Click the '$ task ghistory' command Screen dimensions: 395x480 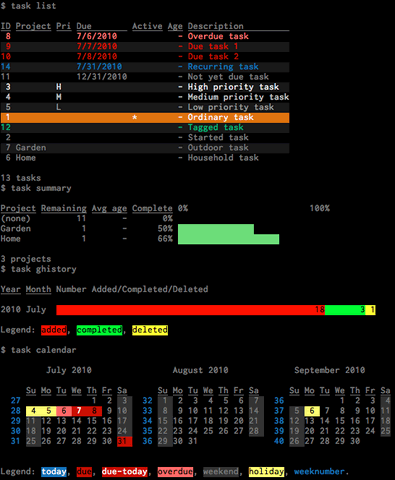coord(38,269)
